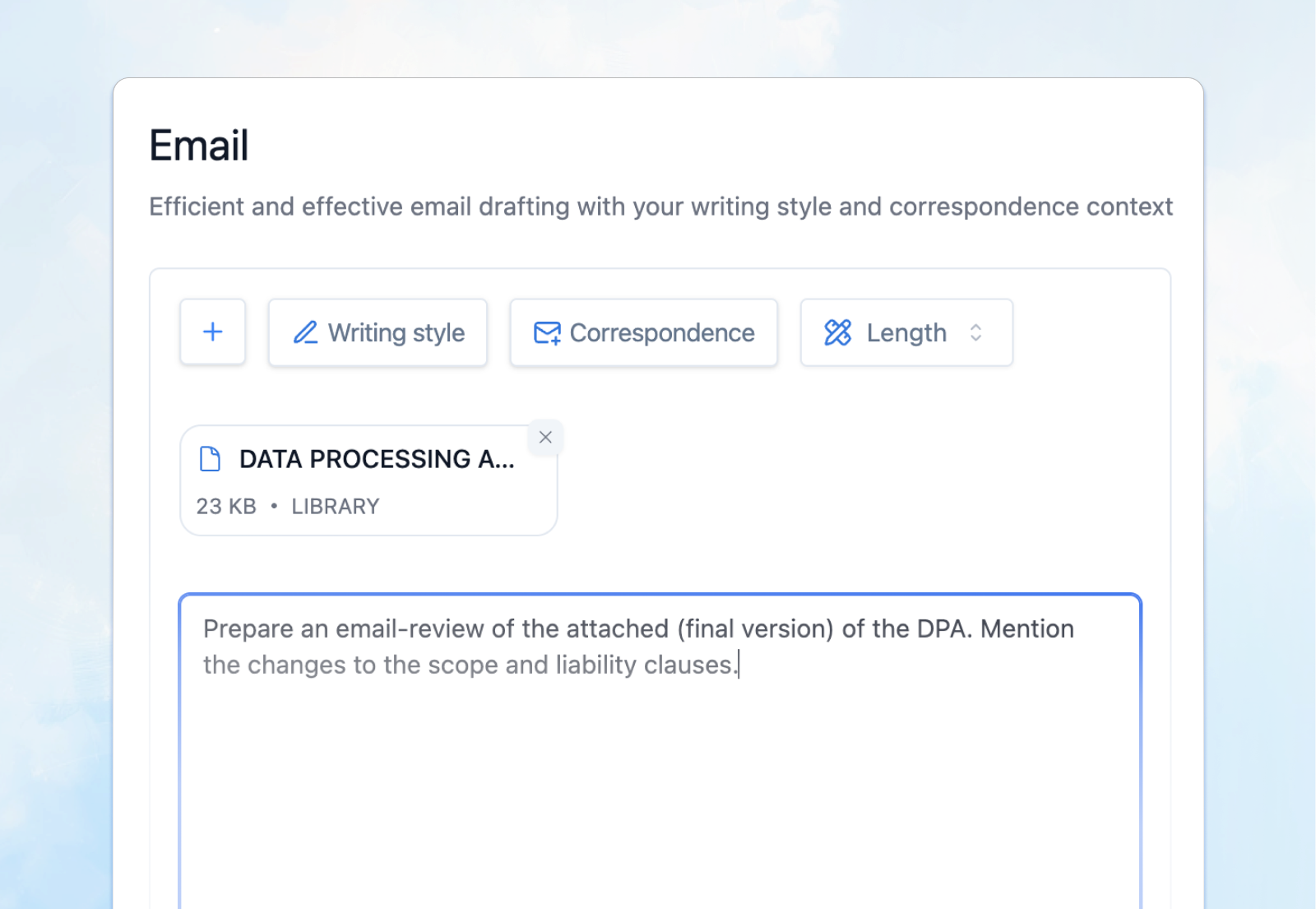Open the Length selector chevron
1316x909 pixels.
[976, 332]
